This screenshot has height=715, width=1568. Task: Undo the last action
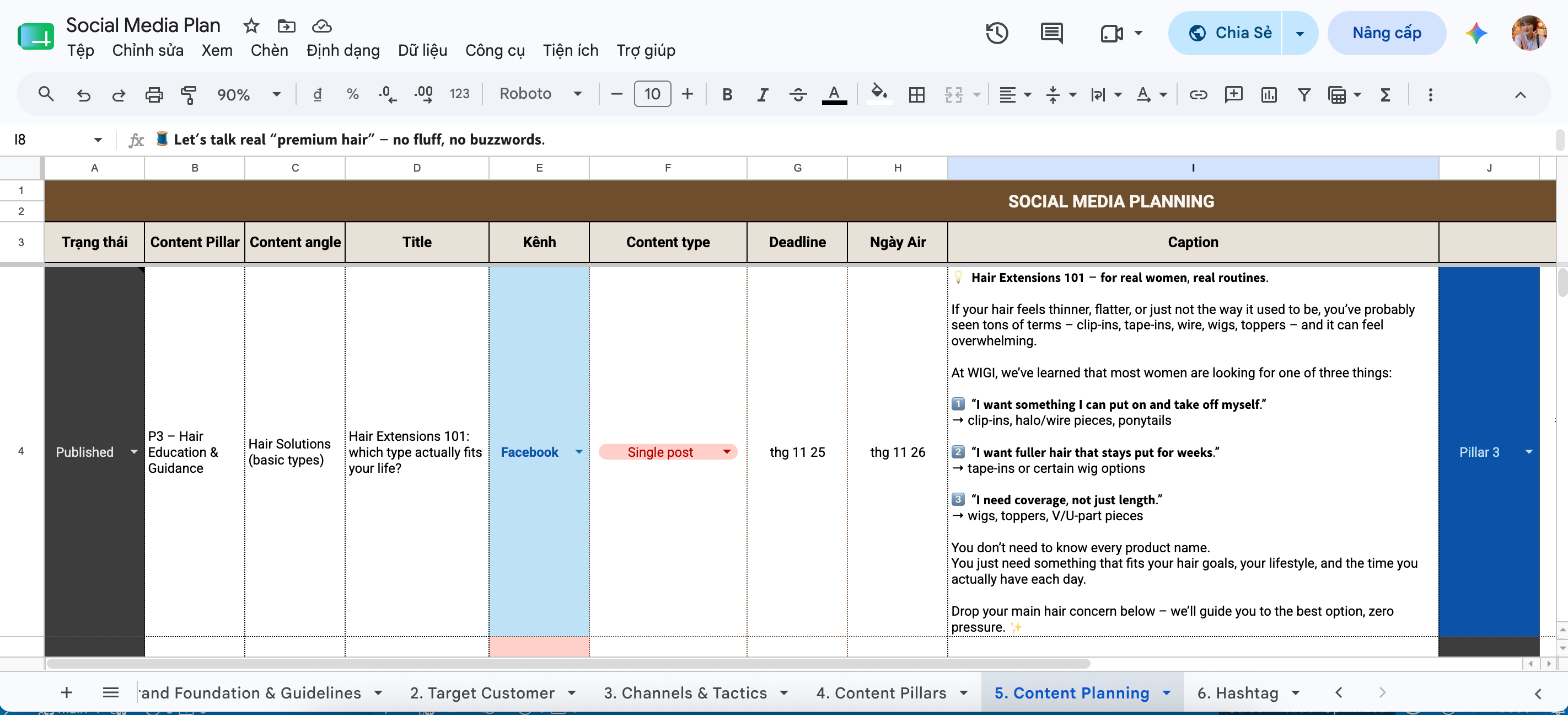pyautogui.click(x=83, y=94)
